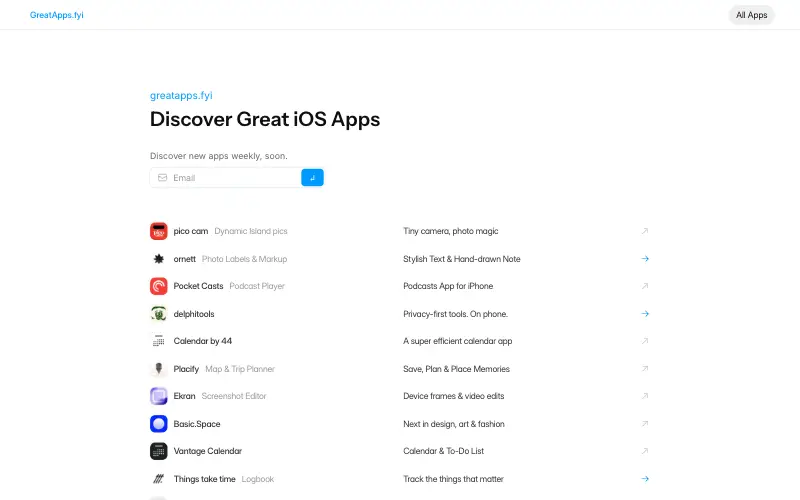Screen dimensions: 800x500
Task: Click the Pocket Casts red app icon
Action: pos(159,286)
